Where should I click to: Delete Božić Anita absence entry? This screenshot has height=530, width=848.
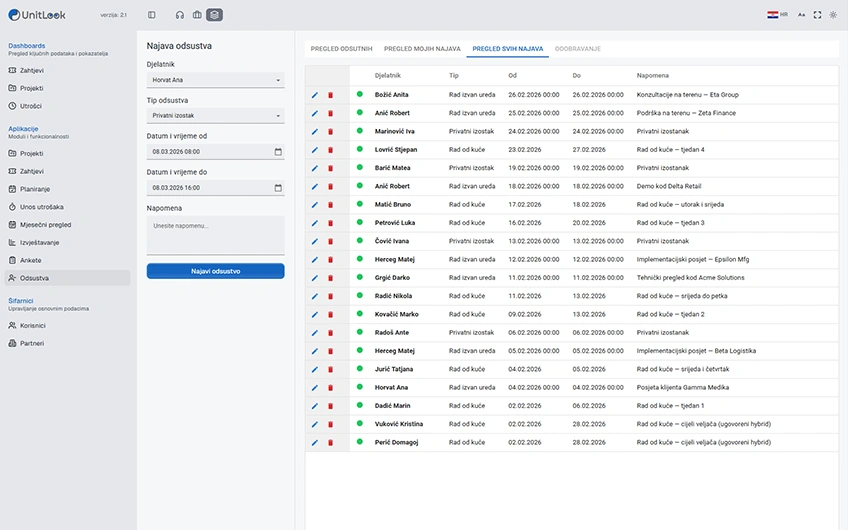[330, 95]
